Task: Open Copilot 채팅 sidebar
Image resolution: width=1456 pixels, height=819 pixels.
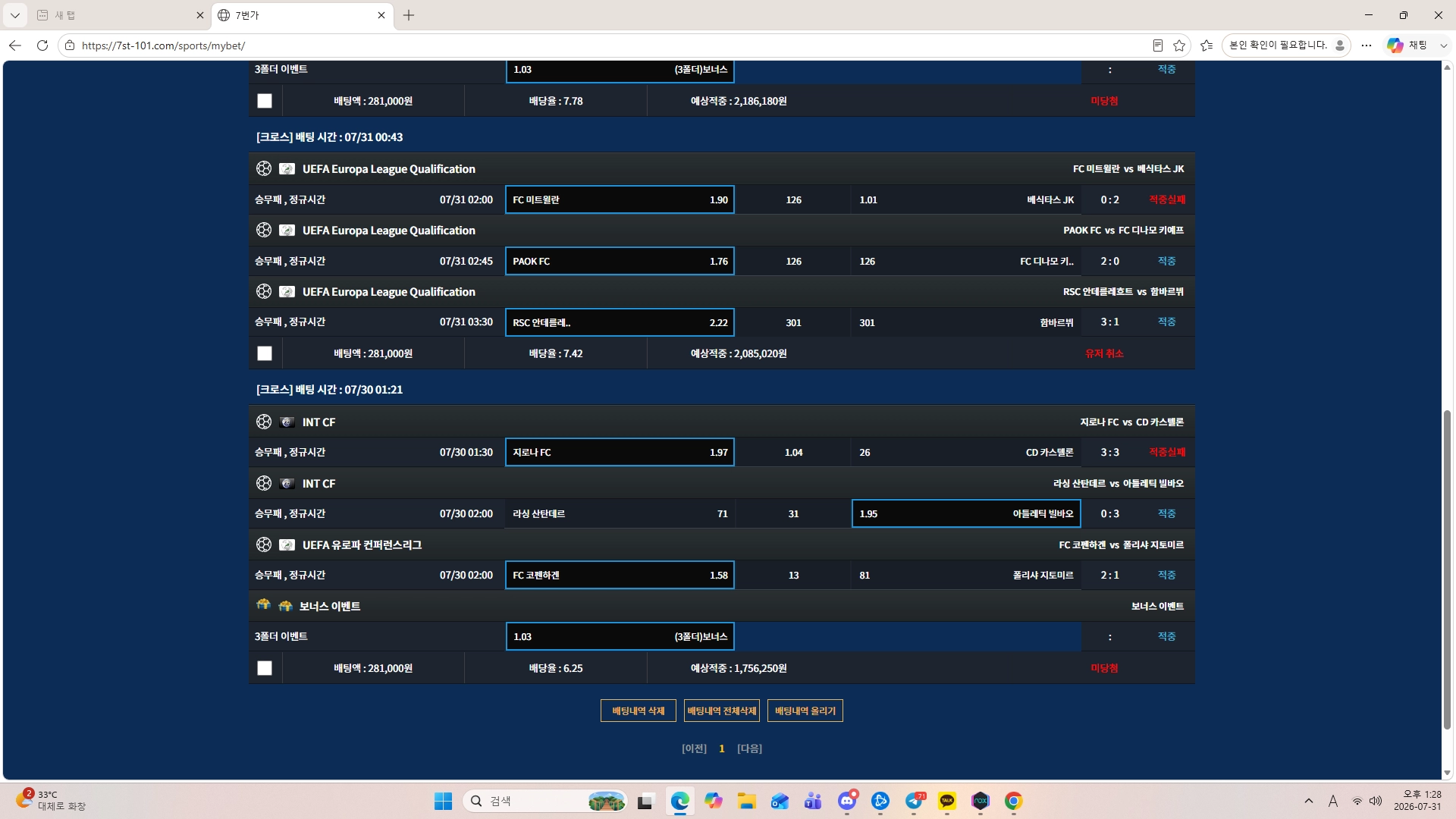Action: pyautogui.click(x=1407, y=45)
